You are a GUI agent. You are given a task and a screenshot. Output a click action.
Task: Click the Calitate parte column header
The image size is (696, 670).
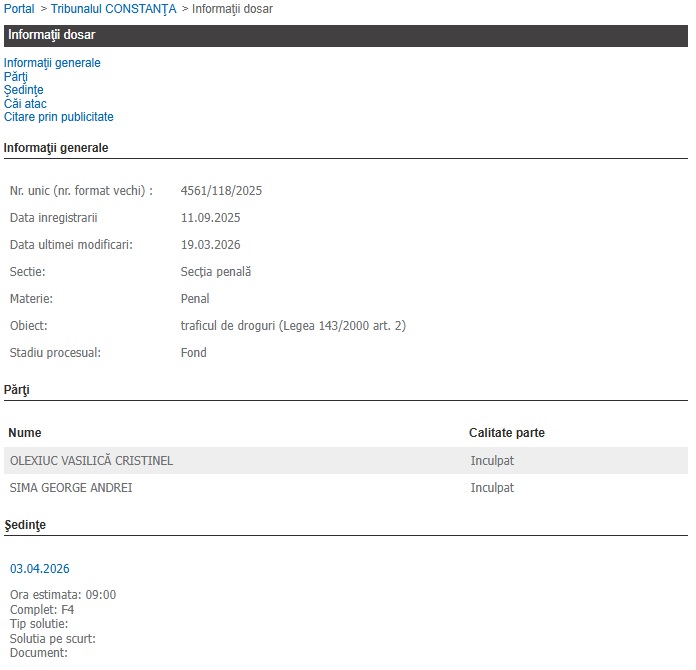507,433
